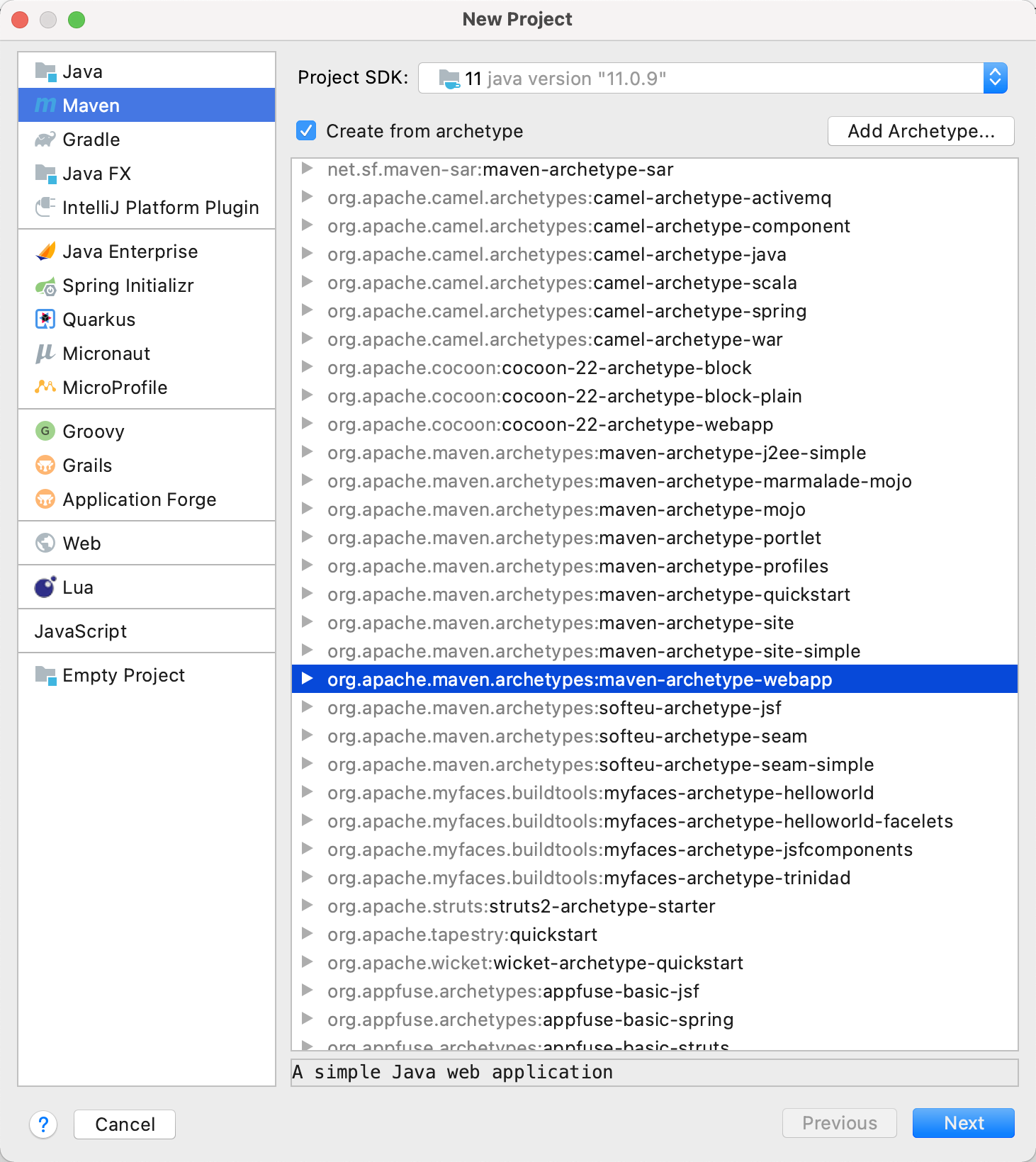Click the Groovy green G icon

tap(45, 431)
